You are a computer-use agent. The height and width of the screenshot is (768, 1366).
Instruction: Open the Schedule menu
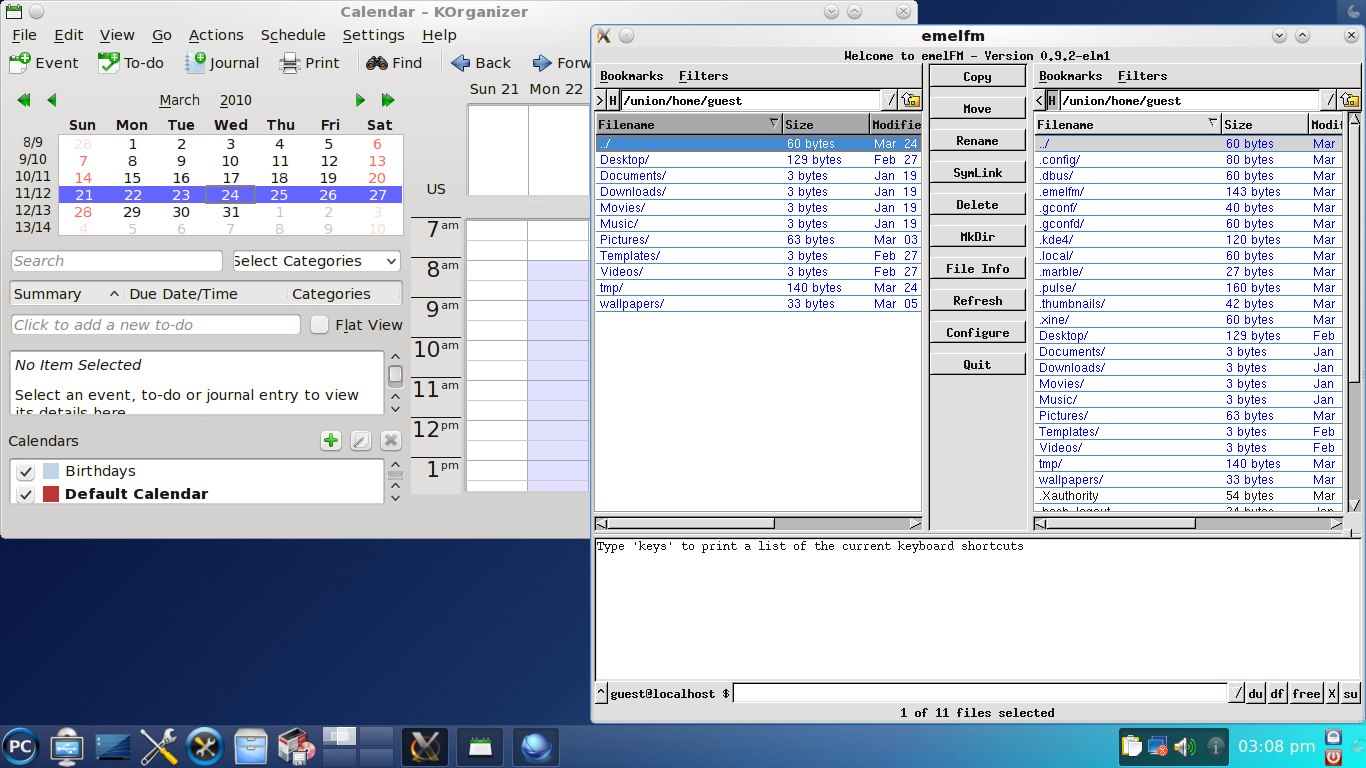coord(293,35)
